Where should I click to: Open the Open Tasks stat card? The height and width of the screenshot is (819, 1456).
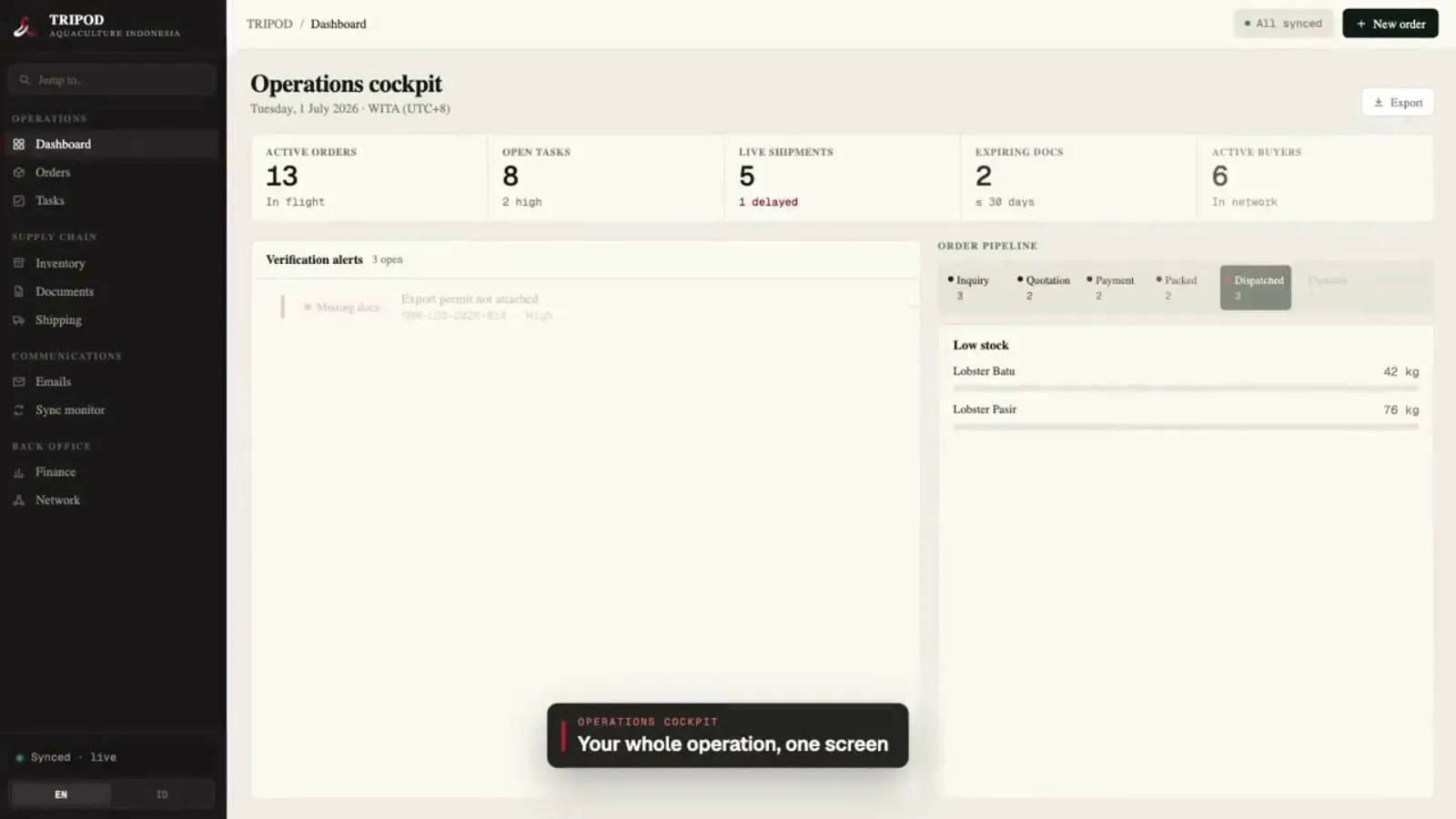[x=606, y=177]
